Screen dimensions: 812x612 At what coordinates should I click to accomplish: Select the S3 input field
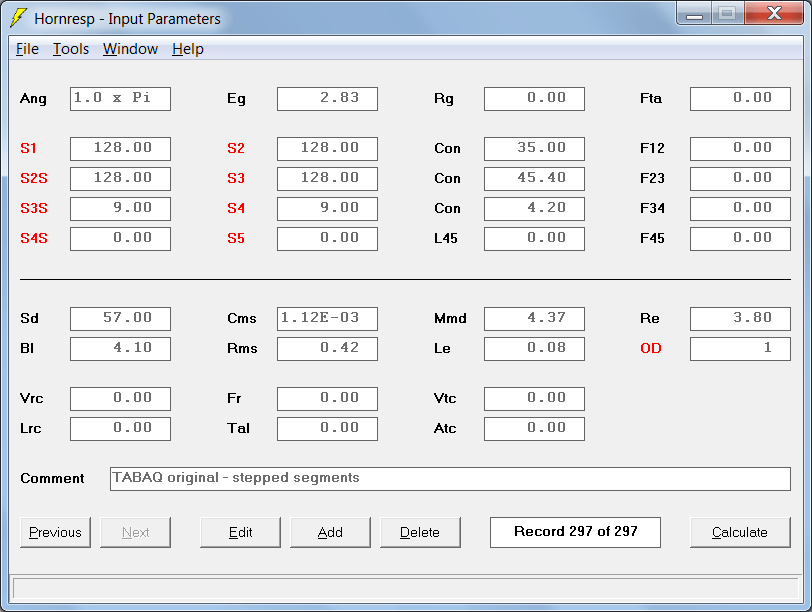(x=327, y=179)
